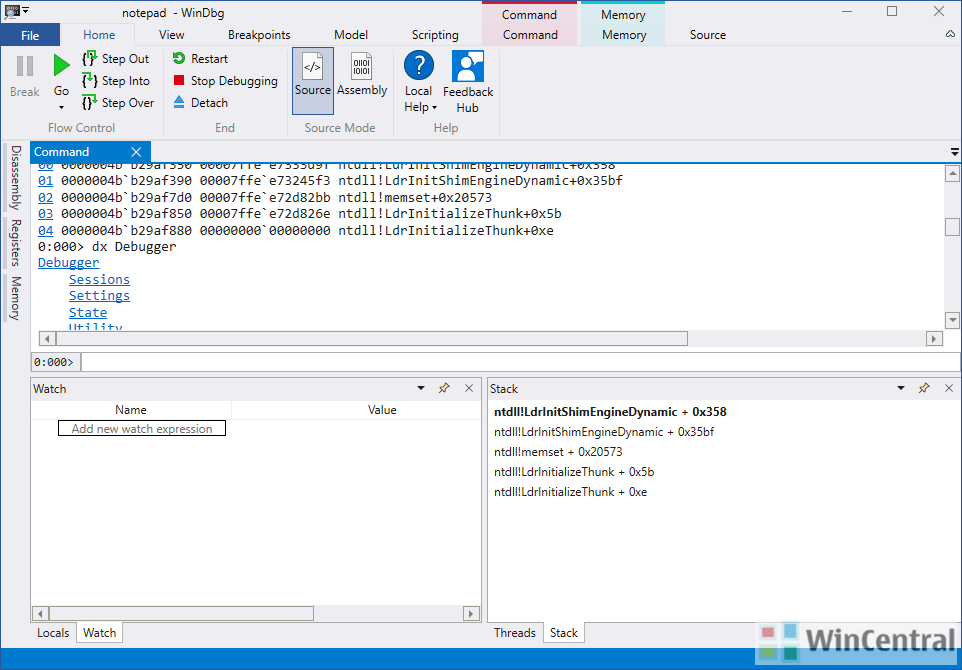This screenshot has width=962, height=670.
Task: Click the Step Out icon
Action: coord(90,59)
